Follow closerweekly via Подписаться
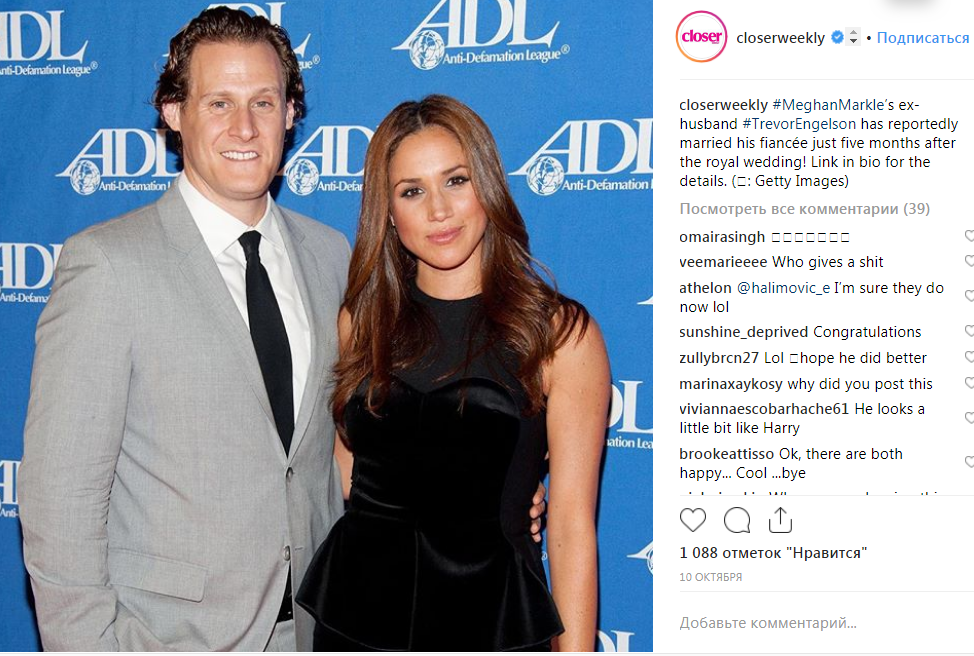974x656 pixels. pos(922,38)
